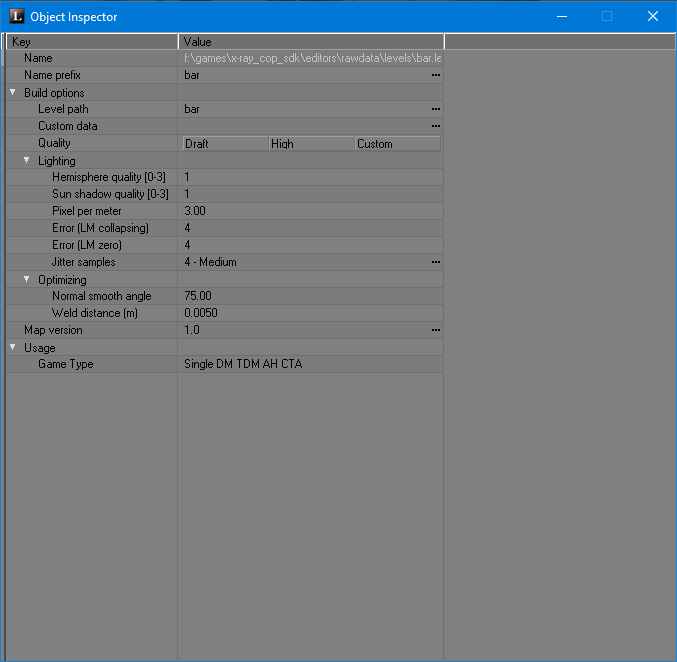
Task: Collapse the Optimizing section
Action: point(27,279)
